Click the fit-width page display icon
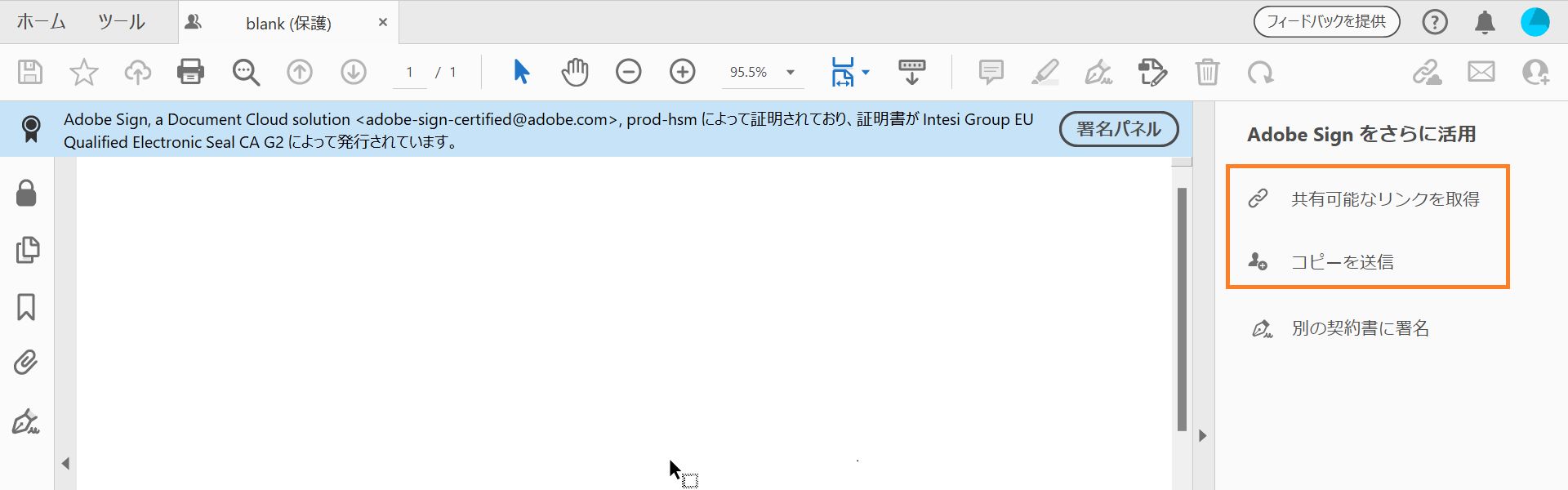Screen dimensions: 1568x490 [x=842, y=72]
